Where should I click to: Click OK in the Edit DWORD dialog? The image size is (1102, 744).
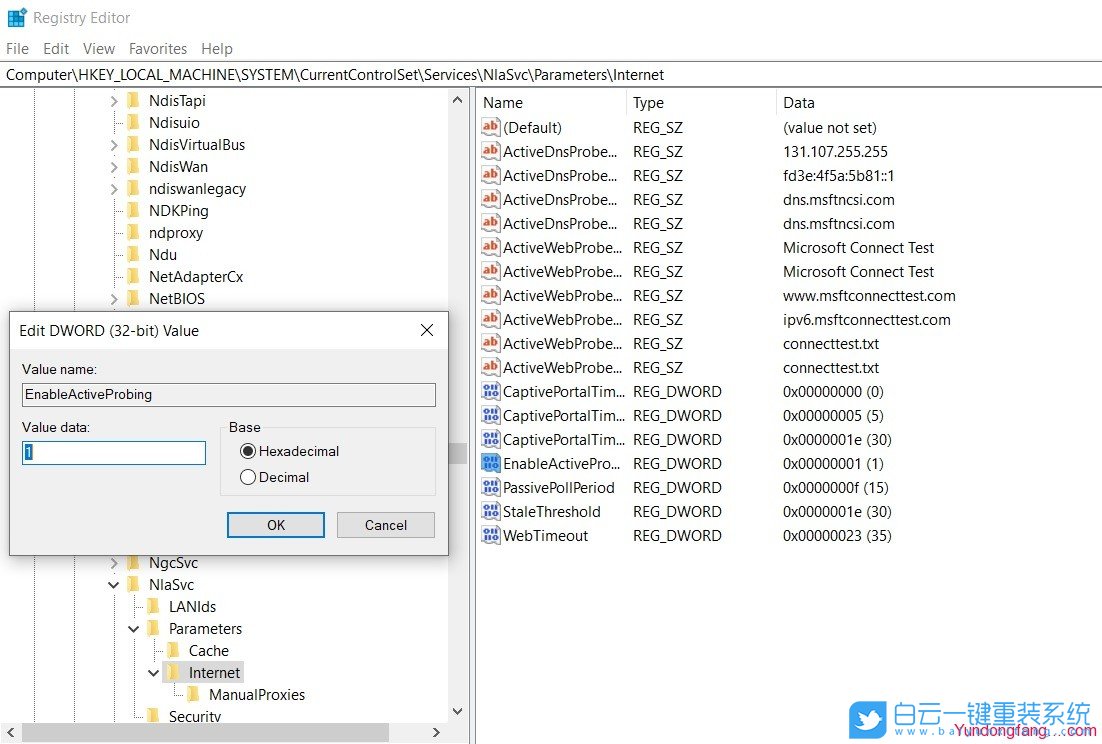pyautogui.click(x=276, y=525)
